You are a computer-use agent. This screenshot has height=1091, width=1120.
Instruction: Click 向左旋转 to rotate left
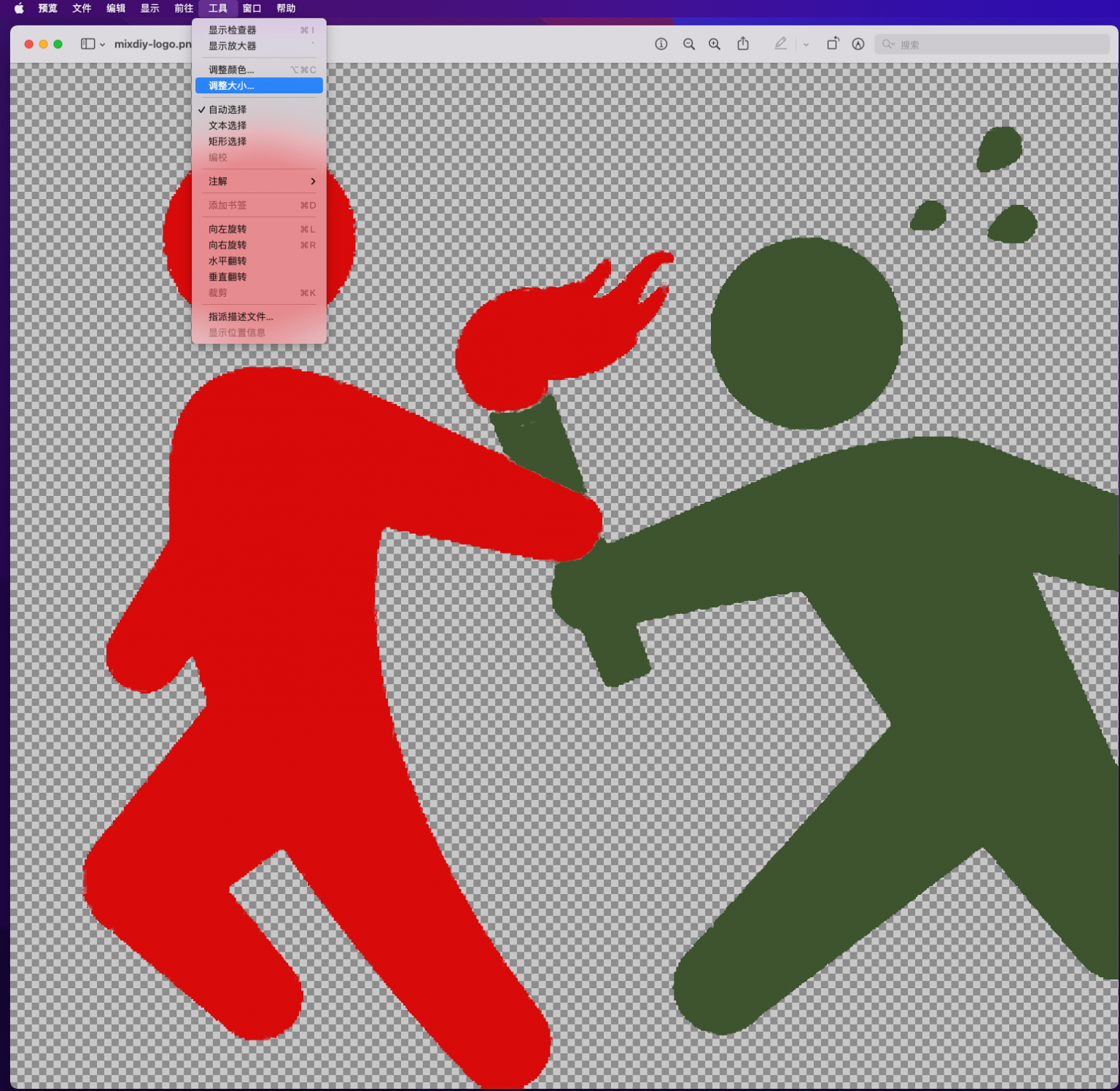click(x=227, y=229)
